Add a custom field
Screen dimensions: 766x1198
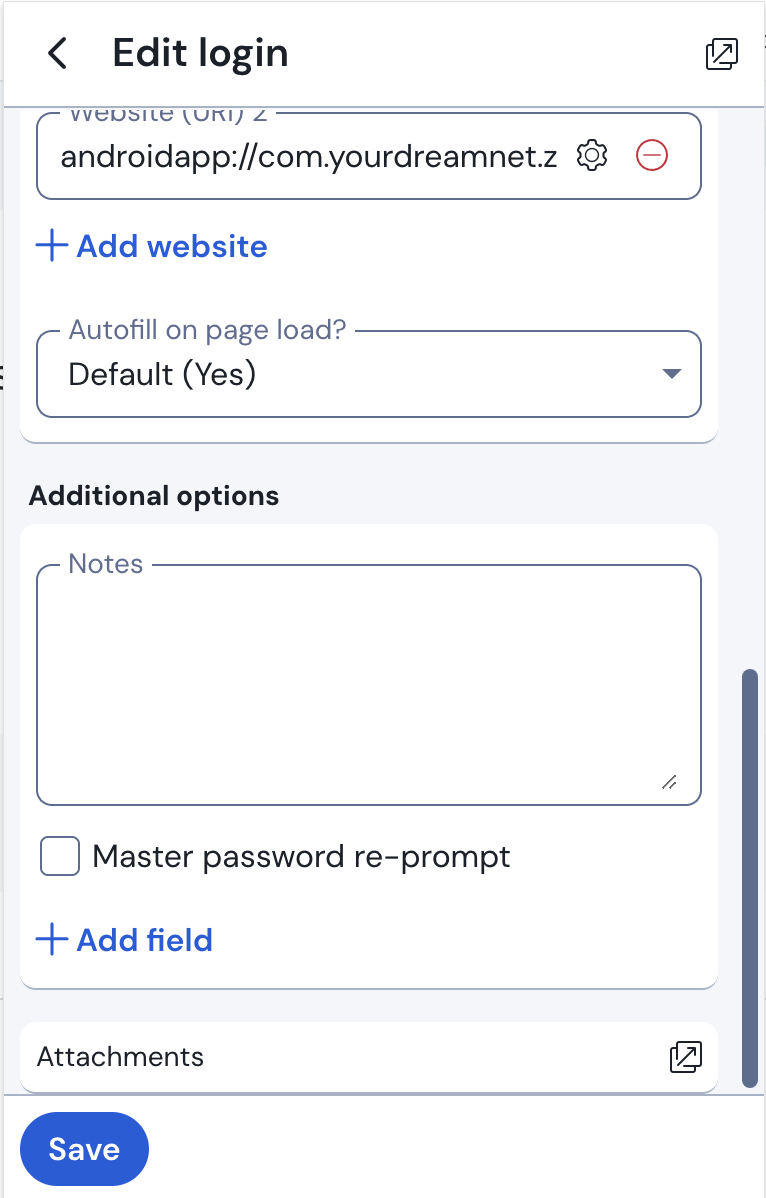coord(124,939)
